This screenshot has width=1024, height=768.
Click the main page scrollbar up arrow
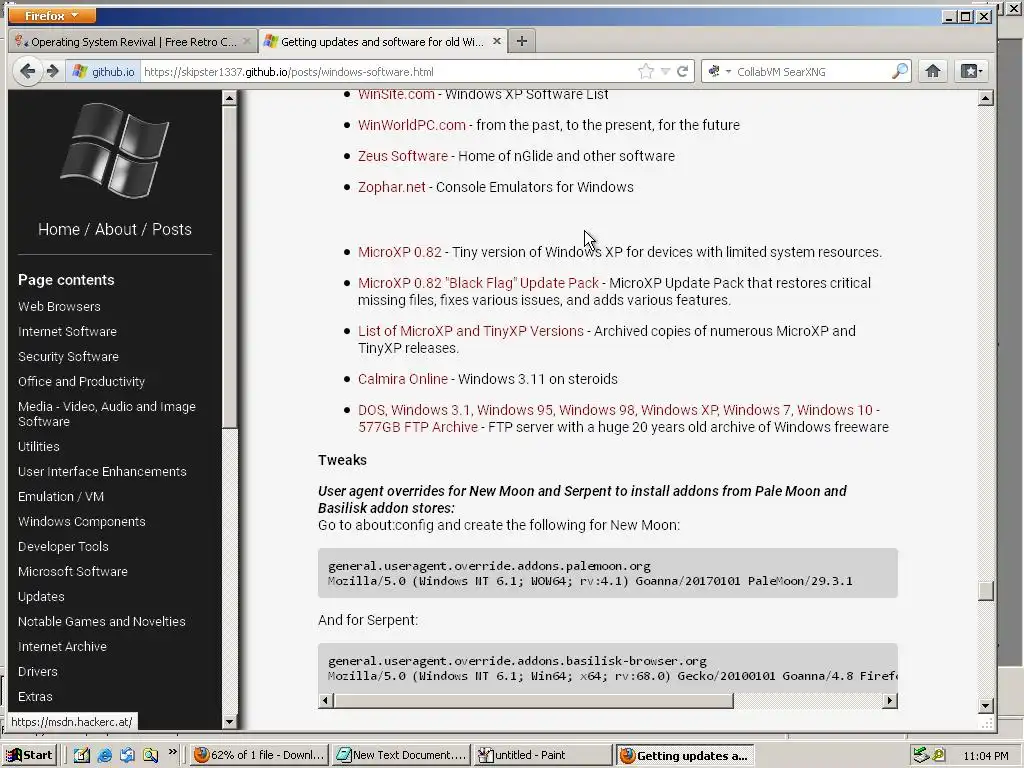tap(985, 98)
